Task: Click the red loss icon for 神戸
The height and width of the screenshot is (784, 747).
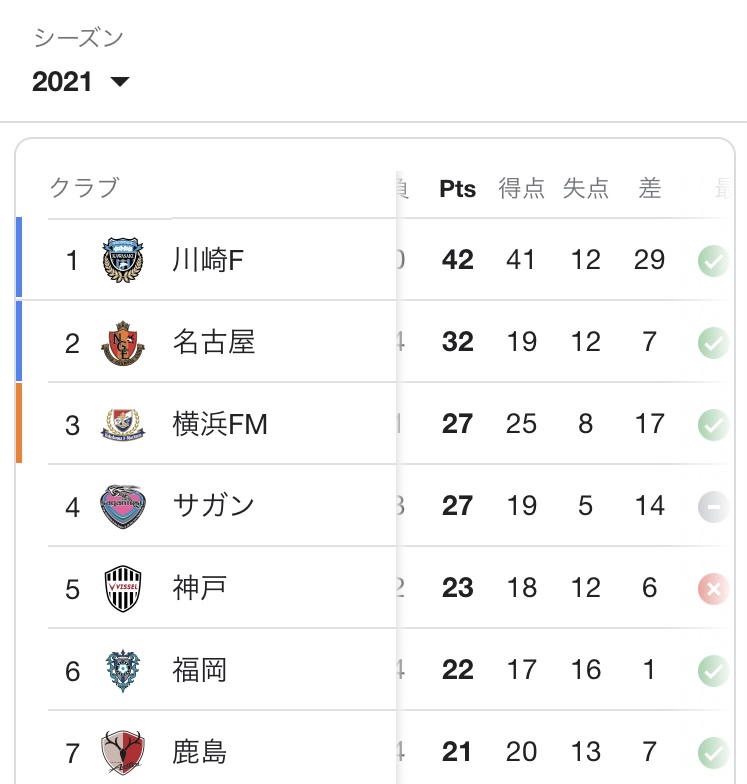Action: click(714, 588)
